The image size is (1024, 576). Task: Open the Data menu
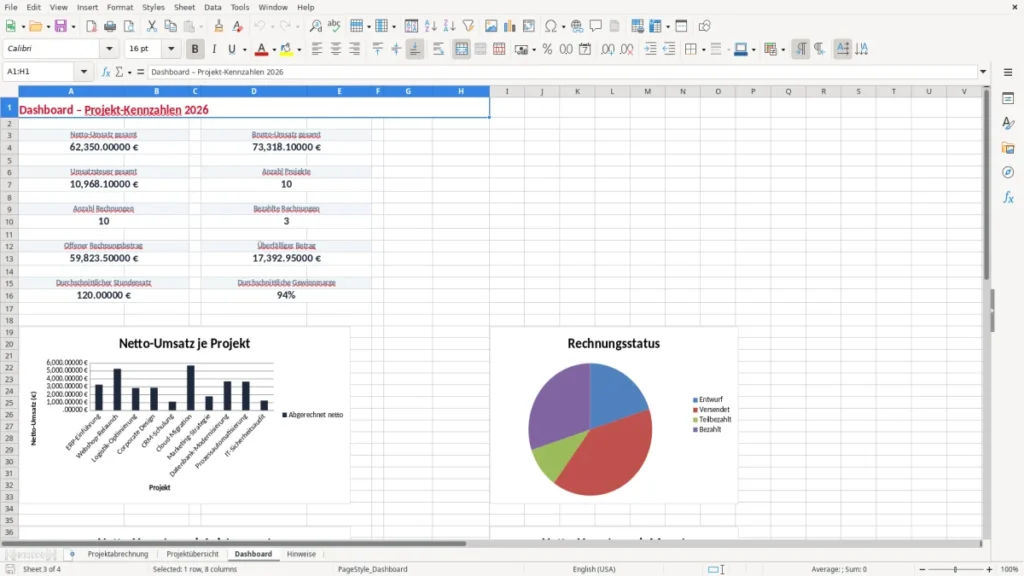pyautogui.click(x=212, y=7)
